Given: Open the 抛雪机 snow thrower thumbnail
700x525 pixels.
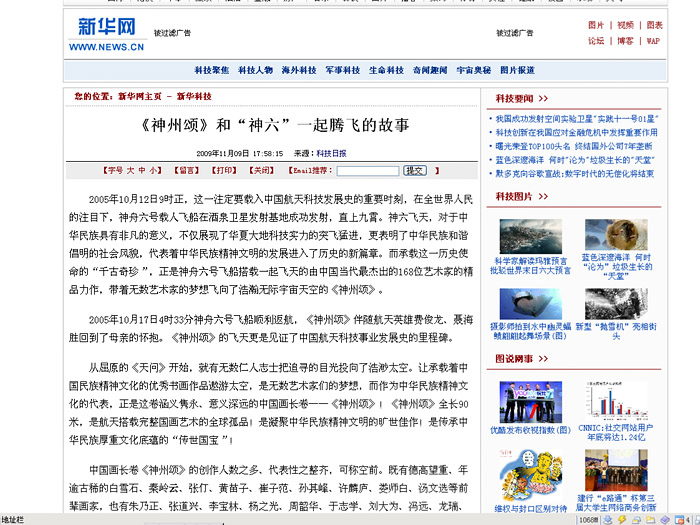Looking at the screenshot, I should [616, 304].
